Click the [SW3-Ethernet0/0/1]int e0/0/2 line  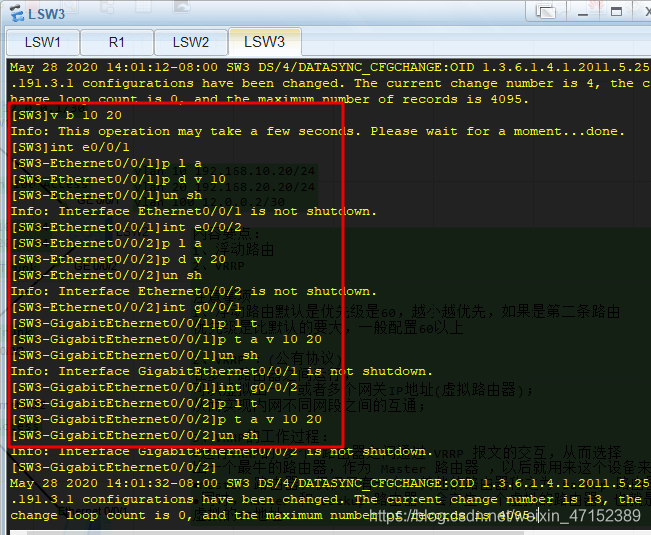126,227
